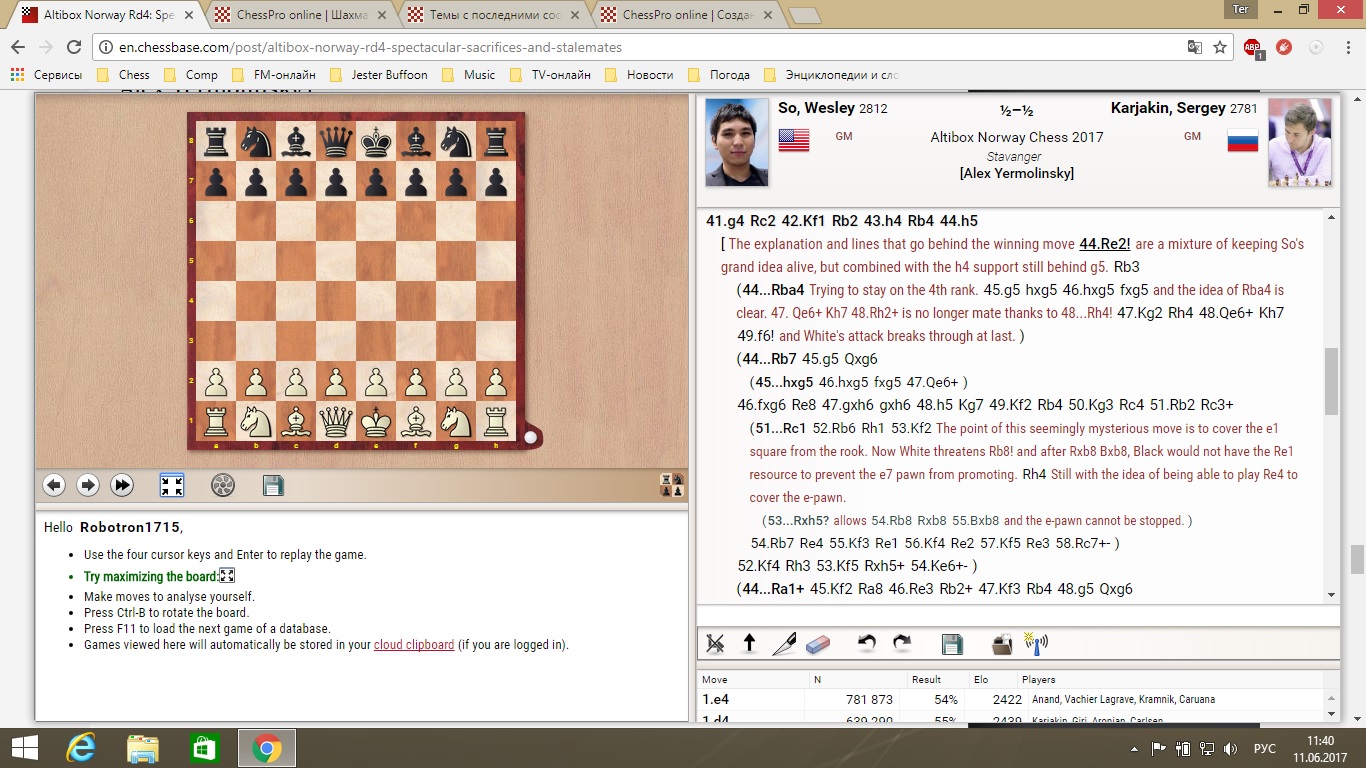Image resolution: width=1366 pixels, height=768 pixels.
Task: Open the cloud clipboard link
Action: (414, 645)
